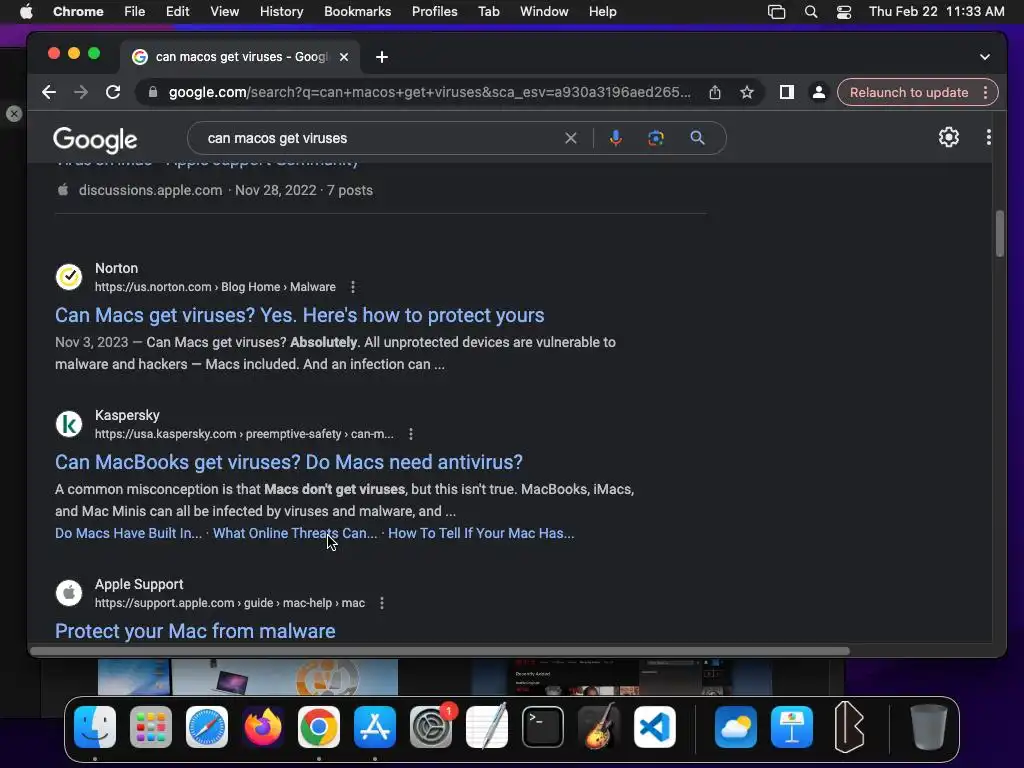Open App Store from the Dock

[x=375, y=727]
